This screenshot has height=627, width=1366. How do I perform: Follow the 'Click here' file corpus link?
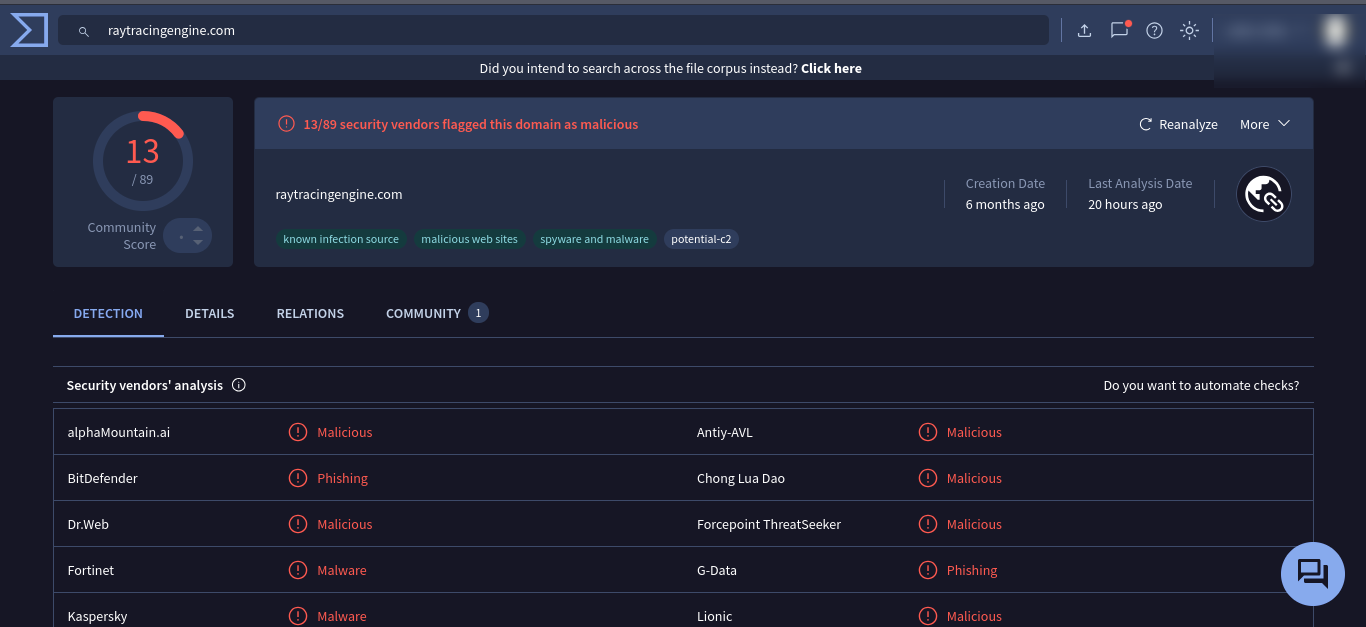[x=831, y=68]
